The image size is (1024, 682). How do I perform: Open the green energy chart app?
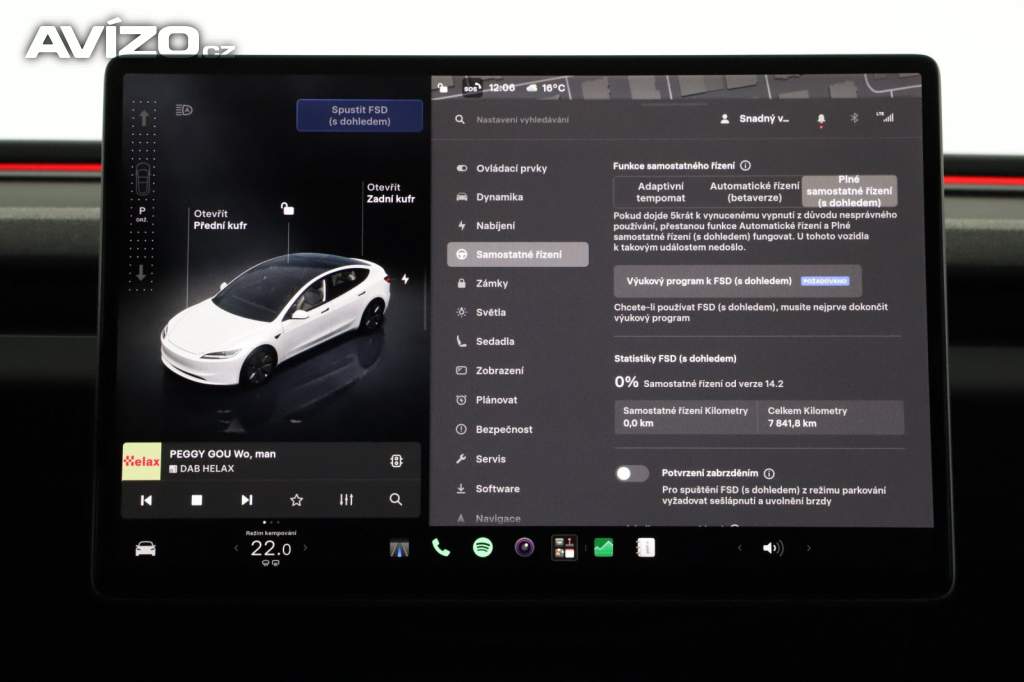point(603,547)
